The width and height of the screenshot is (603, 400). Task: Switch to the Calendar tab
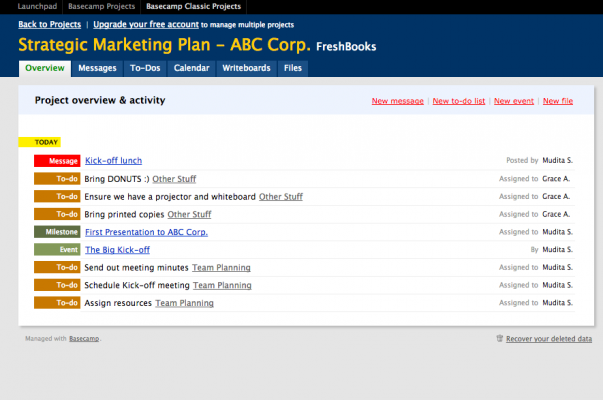tap(192, 68)
